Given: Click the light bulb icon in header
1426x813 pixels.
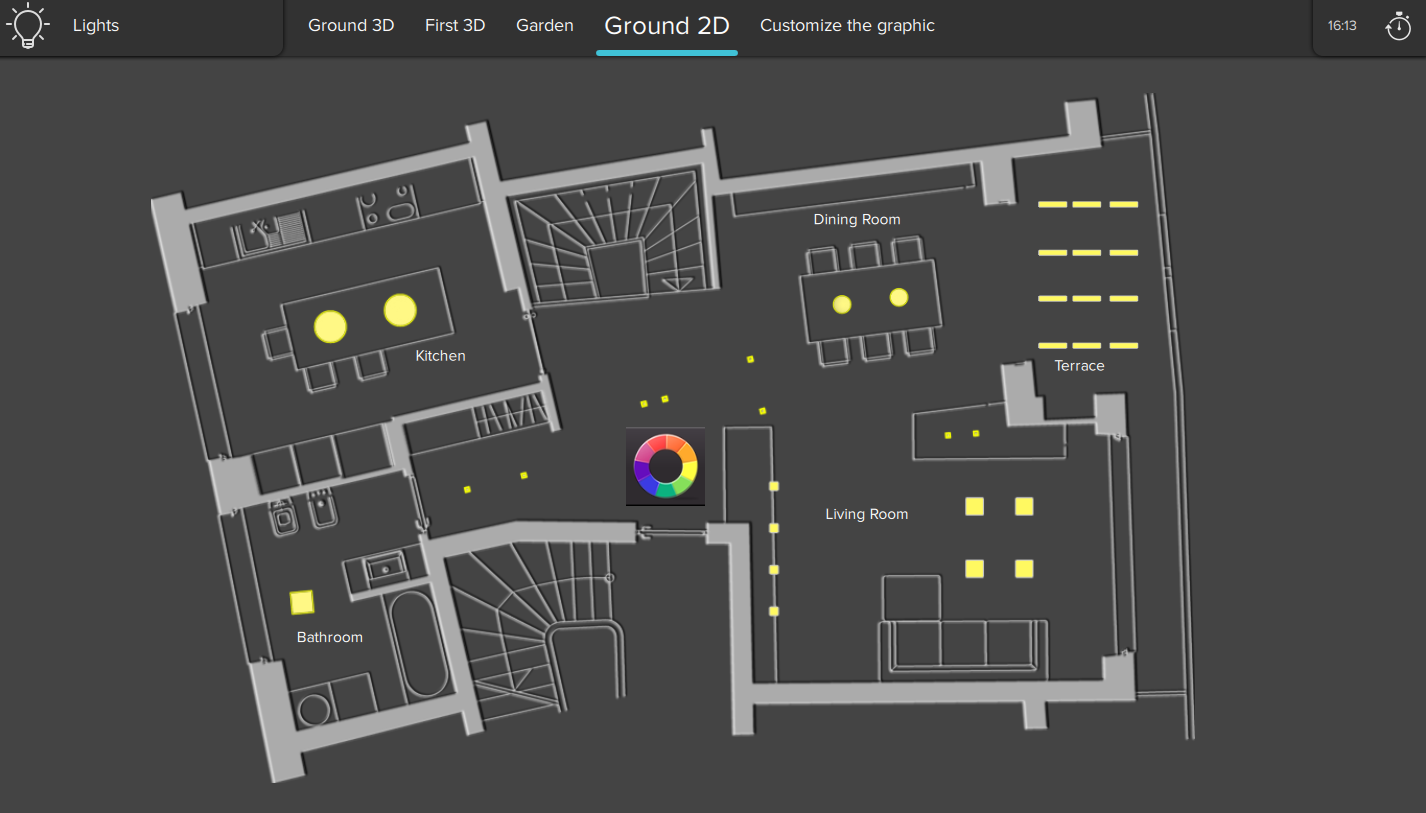Looking at the screenshot, I should [28, 26].
